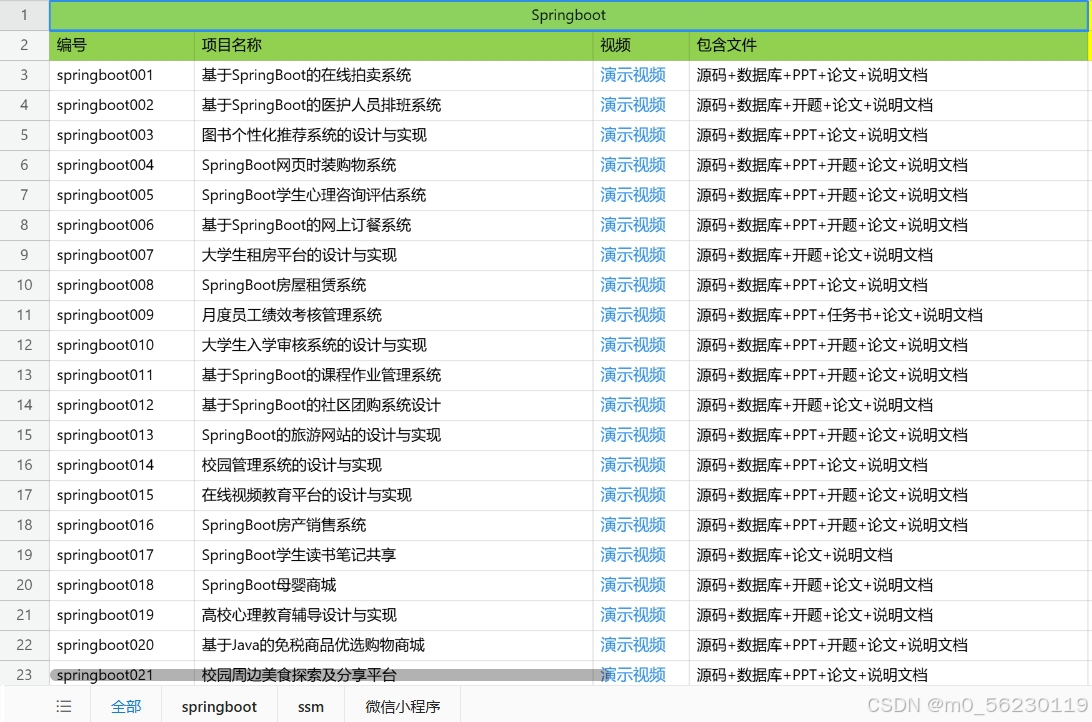Image resolution: width=1092 pixels, height=722 pixels.
Task: Switch to the 微信小程序 sheet tab
Action: (403, 707)
